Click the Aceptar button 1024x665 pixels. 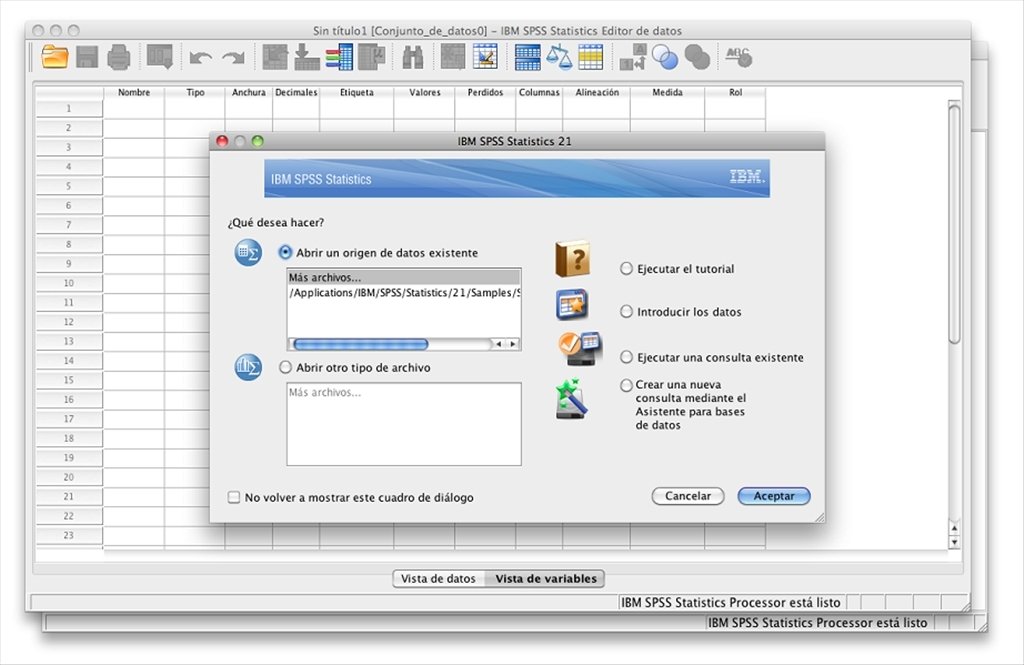coord(774,496)
